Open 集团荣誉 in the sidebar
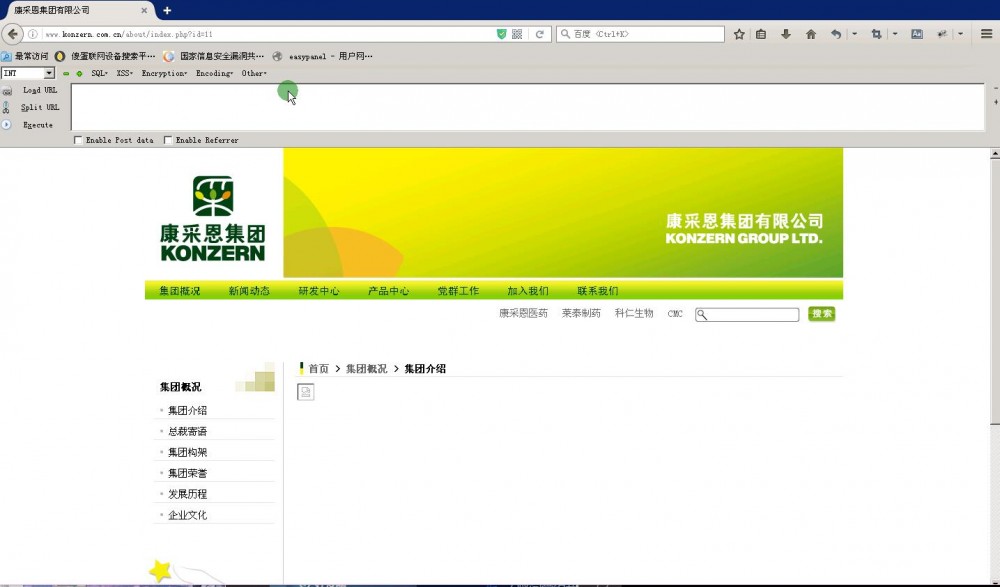This screenshot has width=1000, height=587. tap(188, 473)
